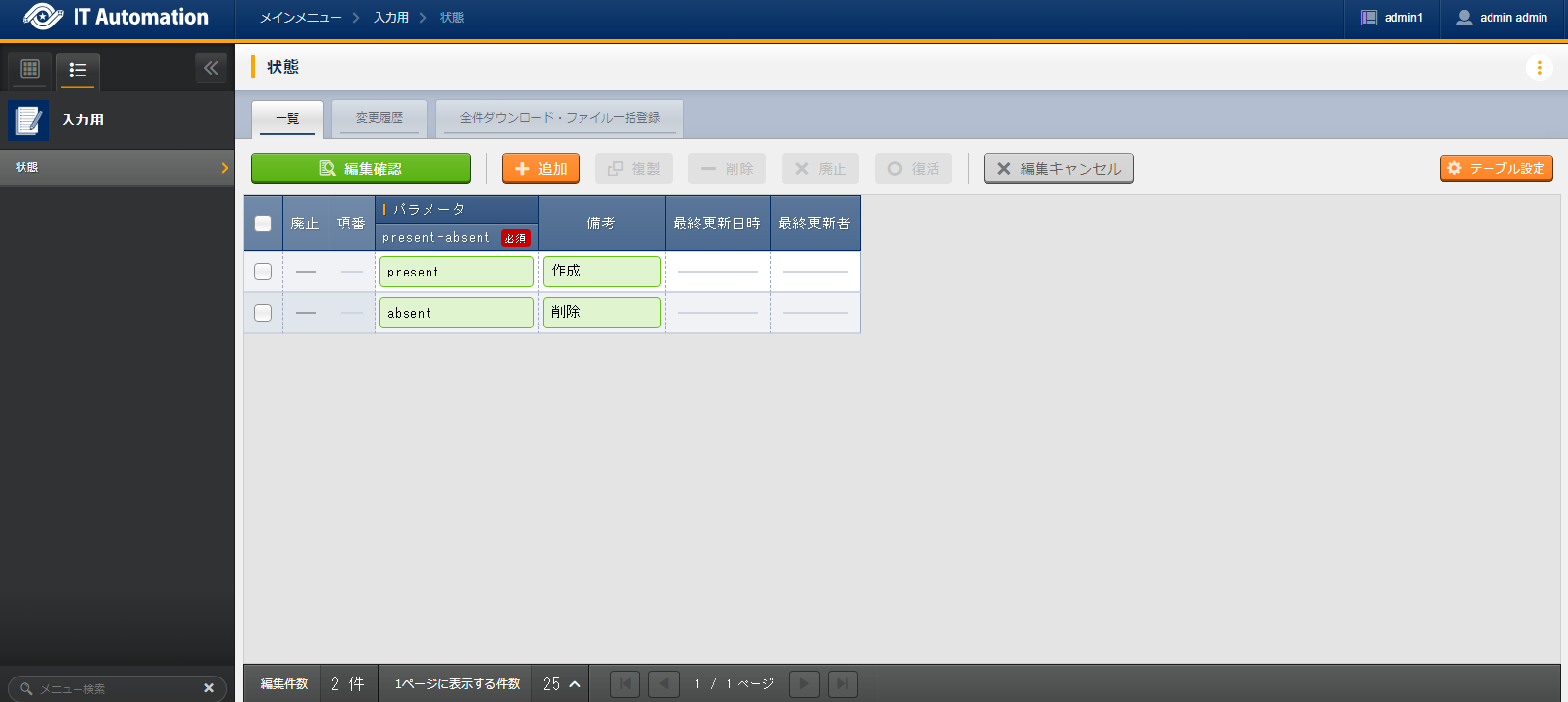The width and height of the screenshot is (1568, 702).
Task: Jump to the last page button
Action: tap(842, 684)
